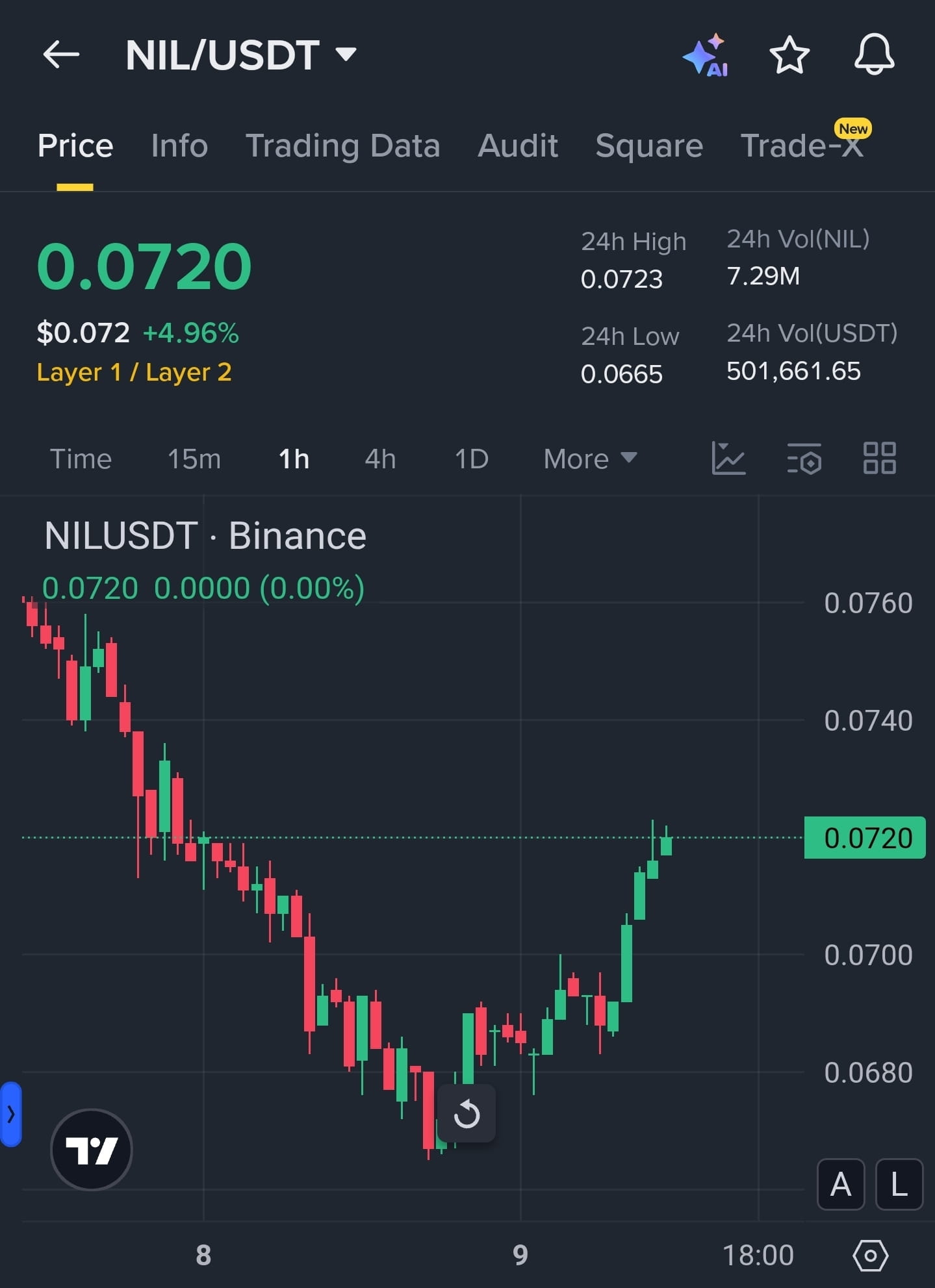Toggle auto scale with the A button
Viewport: 935px width, 1288px height.
(841, 1185)
